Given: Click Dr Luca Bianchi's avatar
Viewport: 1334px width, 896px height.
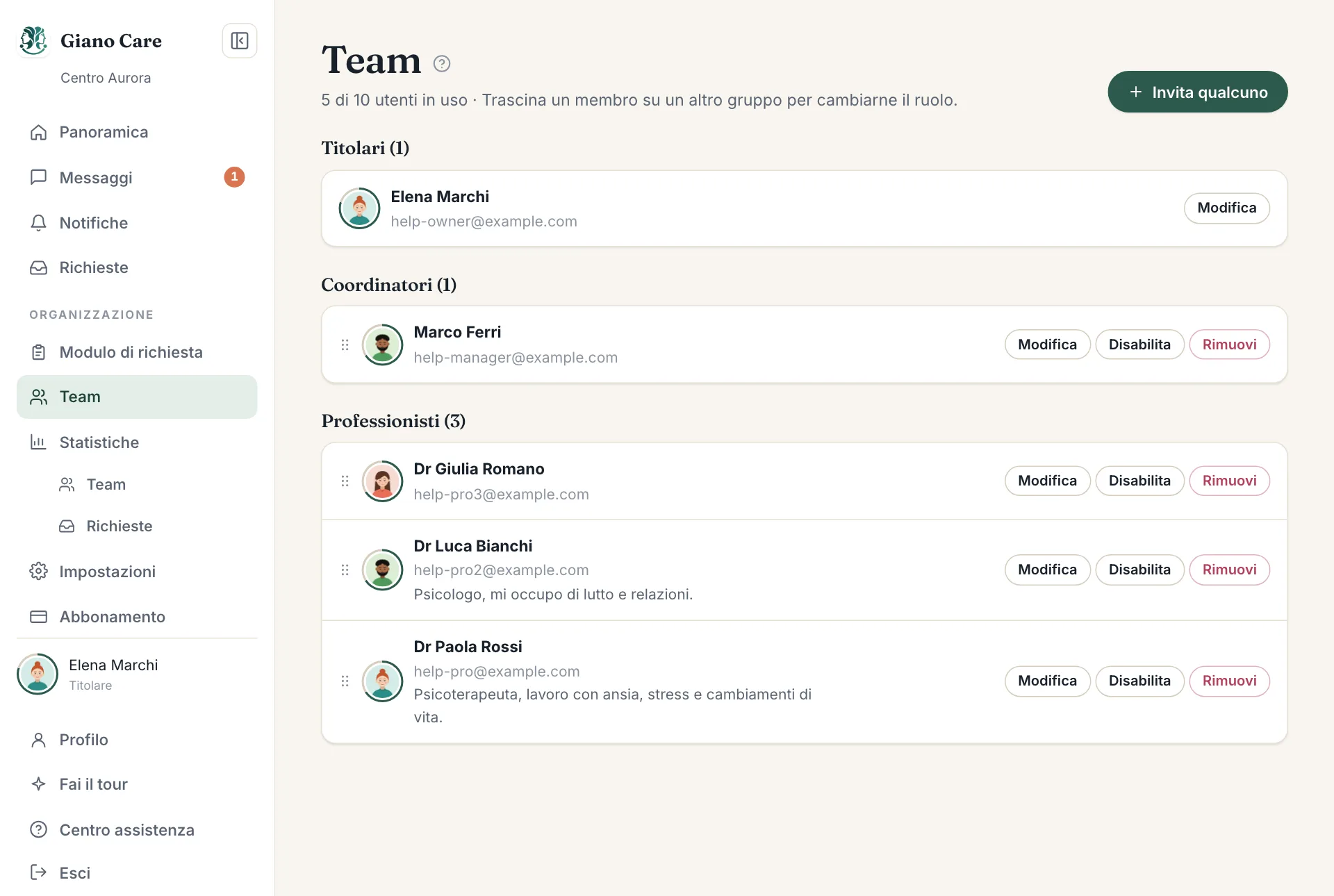Looking at the screenshot, I should point(383,570).
